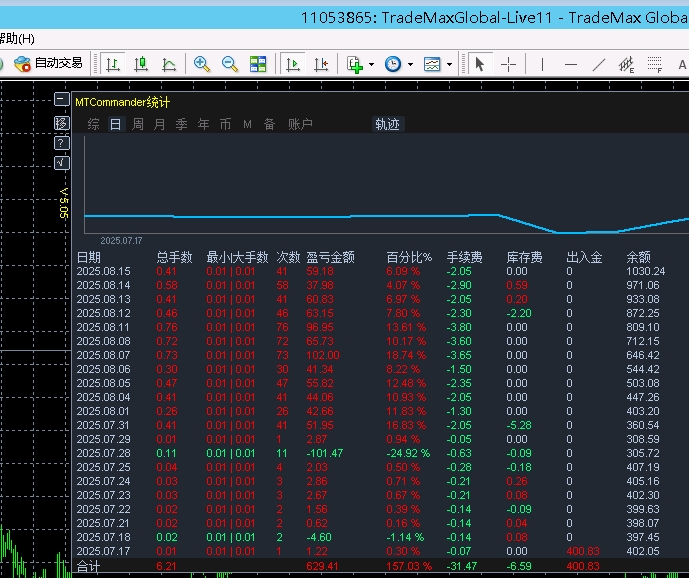Image resolution: width=689 pixels, height=578 pixels.
Task: Click the 轨迹 track button
Action: [x=387, y=124]
